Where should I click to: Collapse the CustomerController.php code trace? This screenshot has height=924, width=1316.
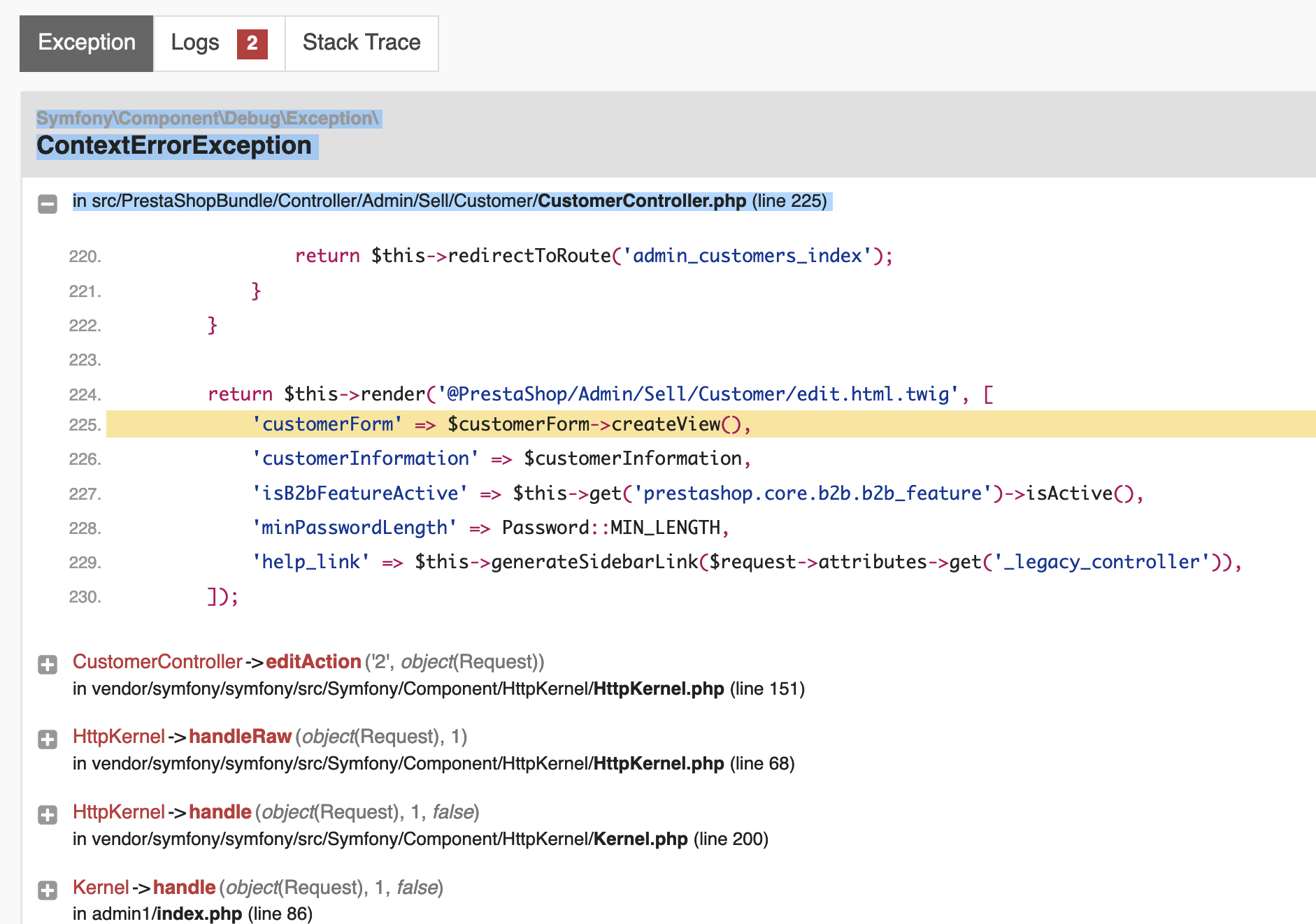tap(48, 204)
